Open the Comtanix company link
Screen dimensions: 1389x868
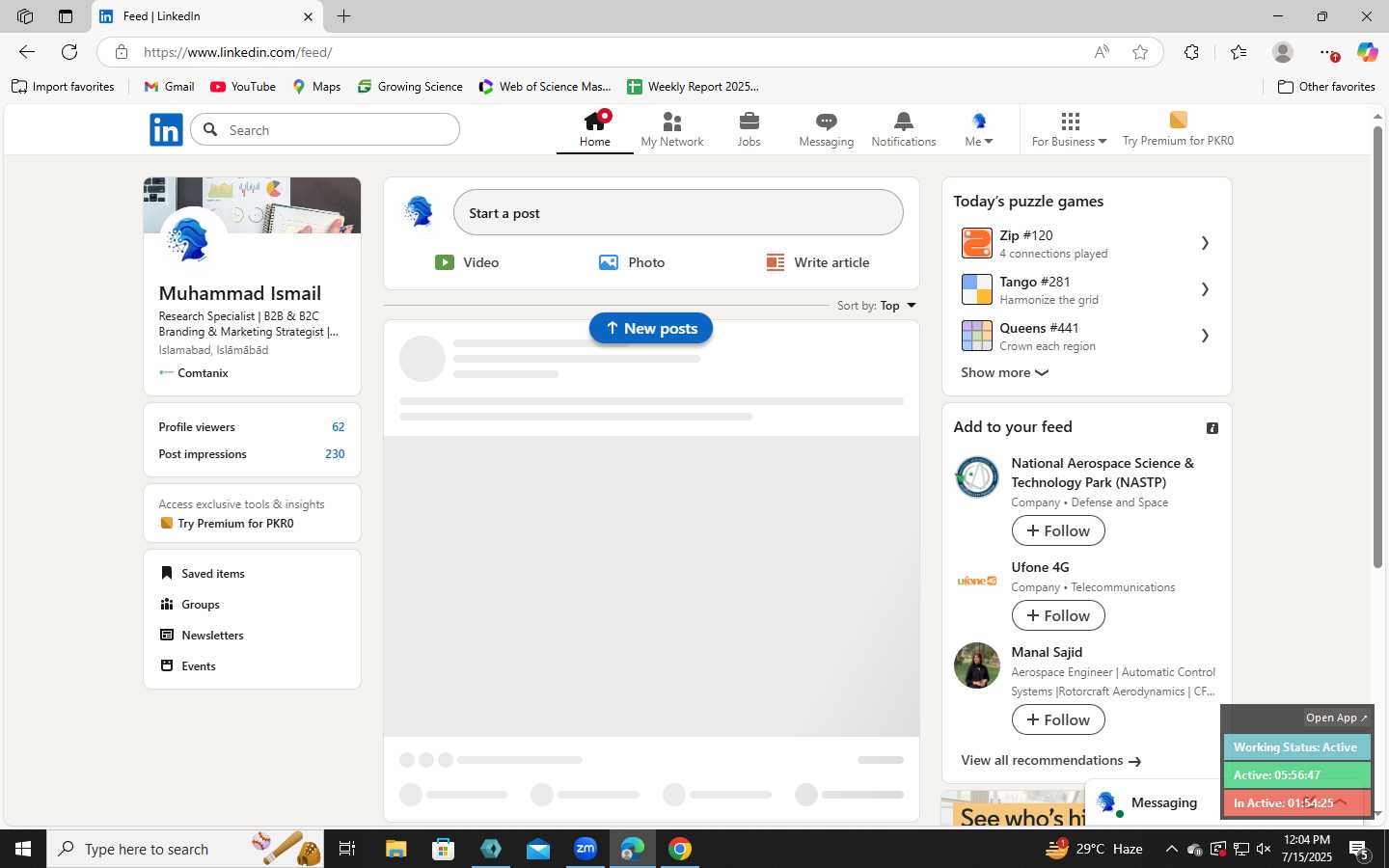194,373
